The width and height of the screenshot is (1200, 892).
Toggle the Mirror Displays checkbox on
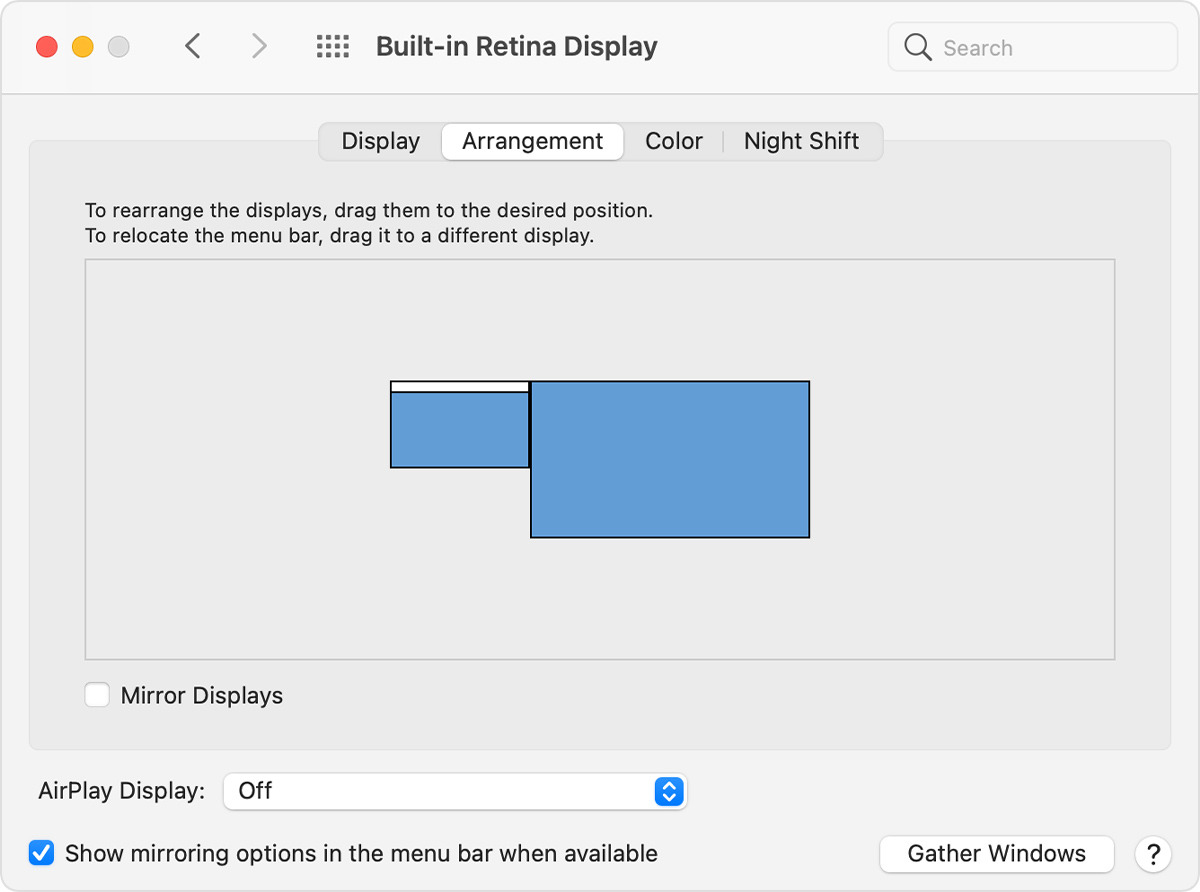(97, 695)
